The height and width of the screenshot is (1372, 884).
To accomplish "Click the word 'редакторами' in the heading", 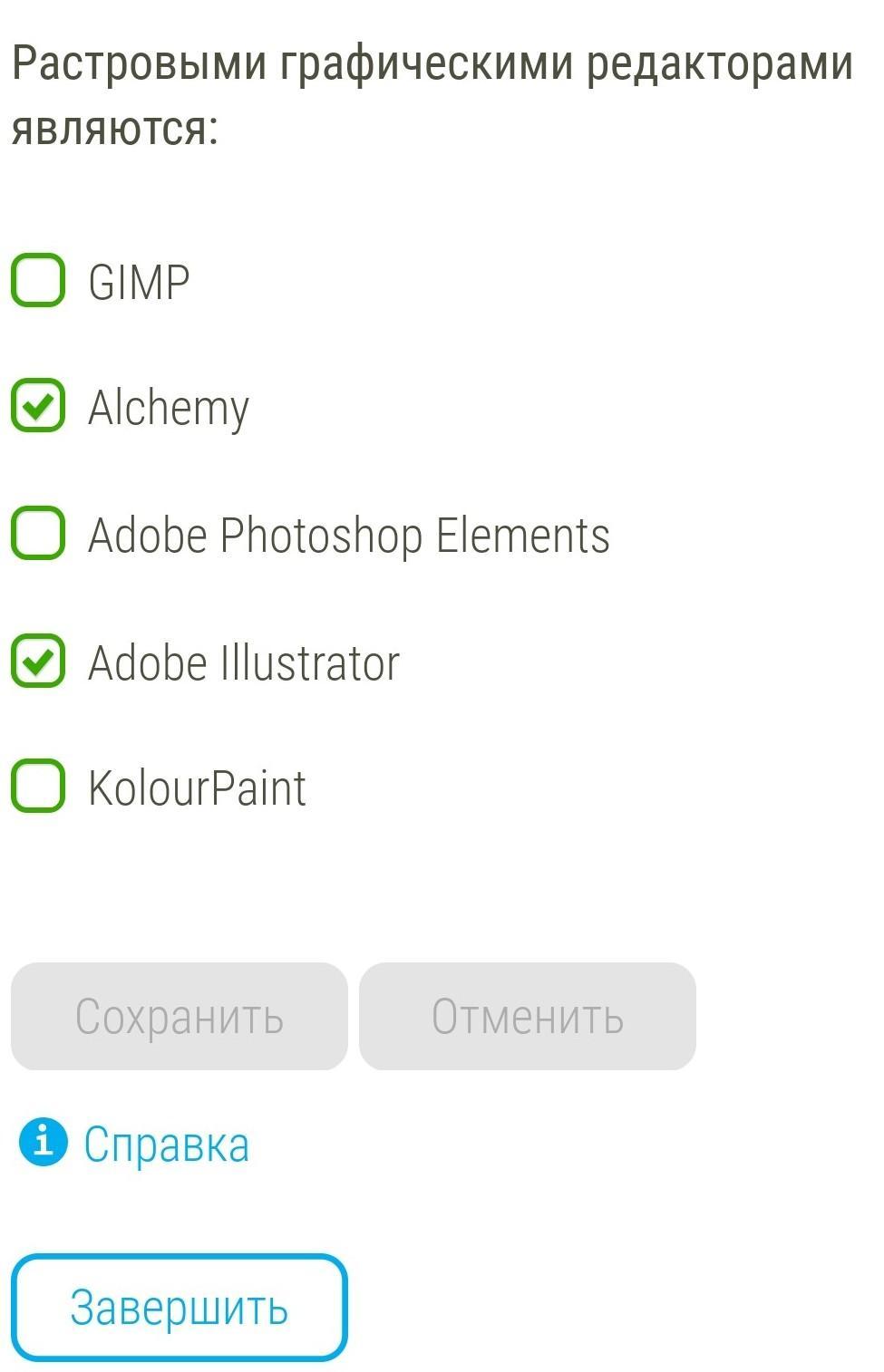I will (719, 63).
